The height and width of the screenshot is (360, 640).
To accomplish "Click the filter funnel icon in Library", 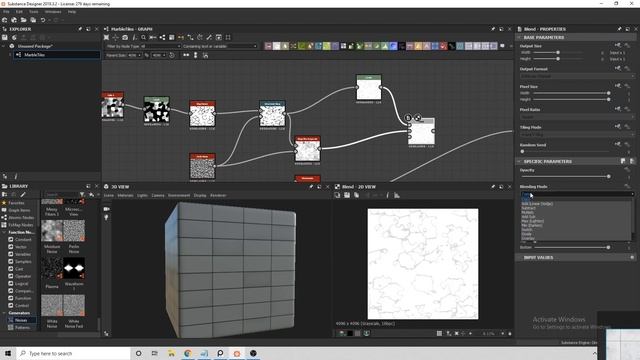I will point(82,195).
